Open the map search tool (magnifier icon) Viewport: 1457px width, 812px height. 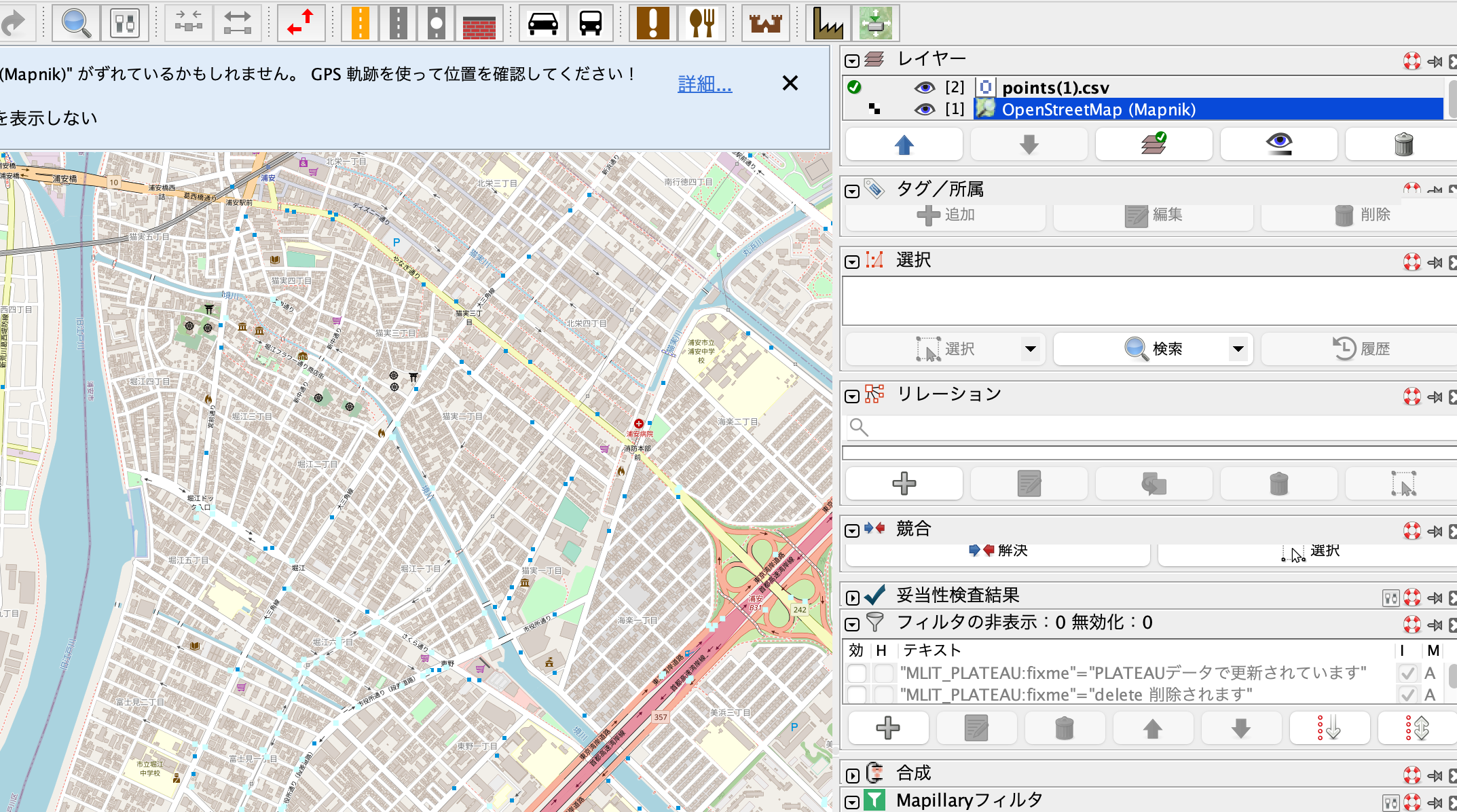click(75, 22)
